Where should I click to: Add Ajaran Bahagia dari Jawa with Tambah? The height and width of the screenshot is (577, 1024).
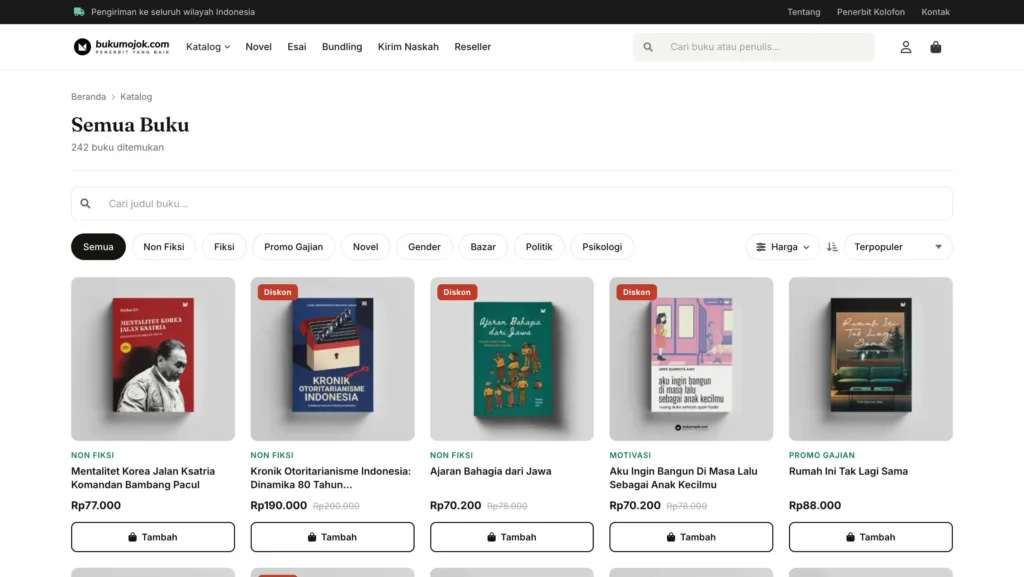pyautogui.click(x=512, y=537)
